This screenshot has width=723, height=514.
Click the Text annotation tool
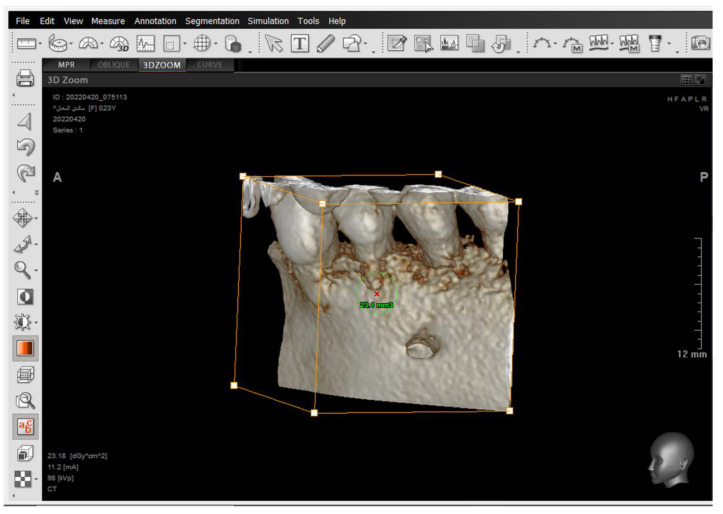pos(300,44)
